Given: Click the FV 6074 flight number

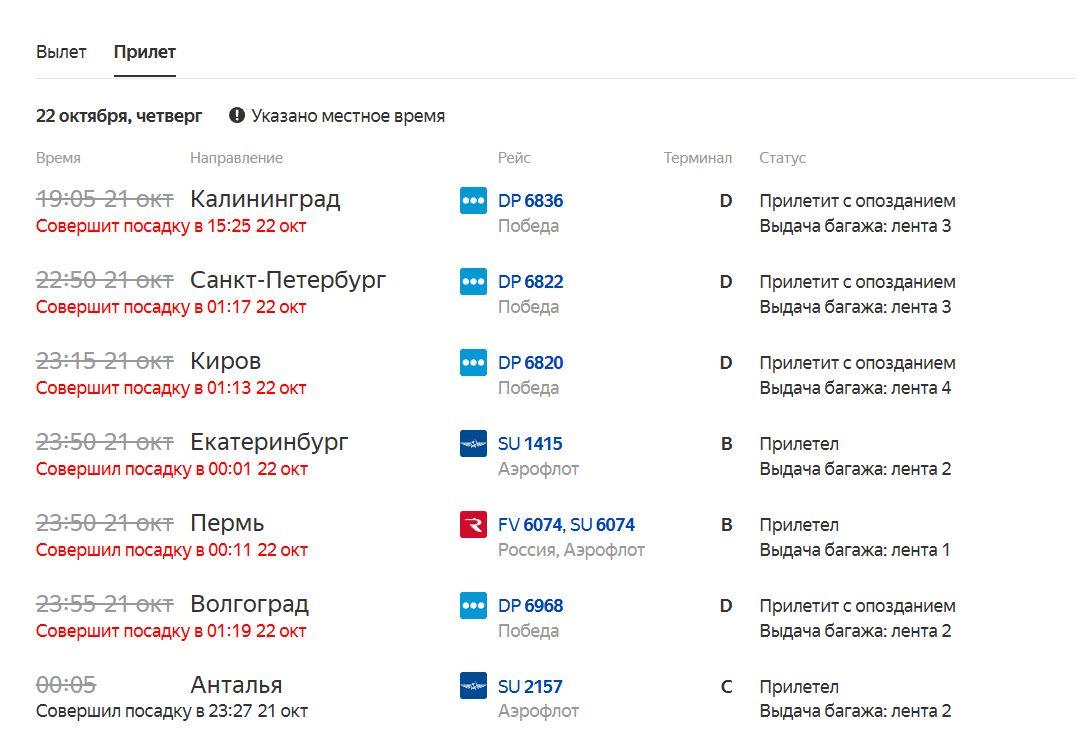Looking at the screenshot, I should (x=530, y=525).
